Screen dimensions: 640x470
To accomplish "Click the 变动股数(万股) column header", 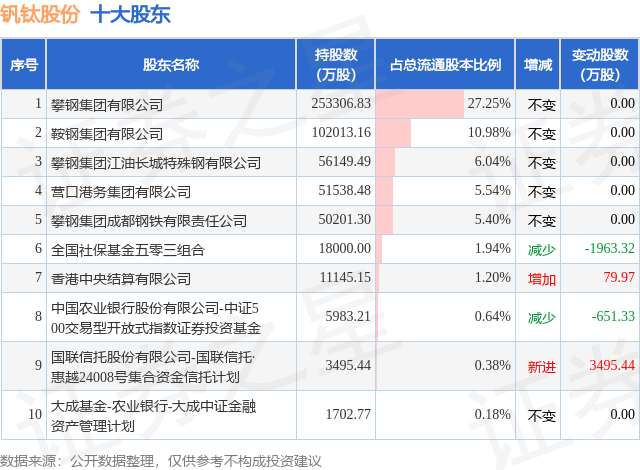I will pyautogui.click(x=600, y=64).
